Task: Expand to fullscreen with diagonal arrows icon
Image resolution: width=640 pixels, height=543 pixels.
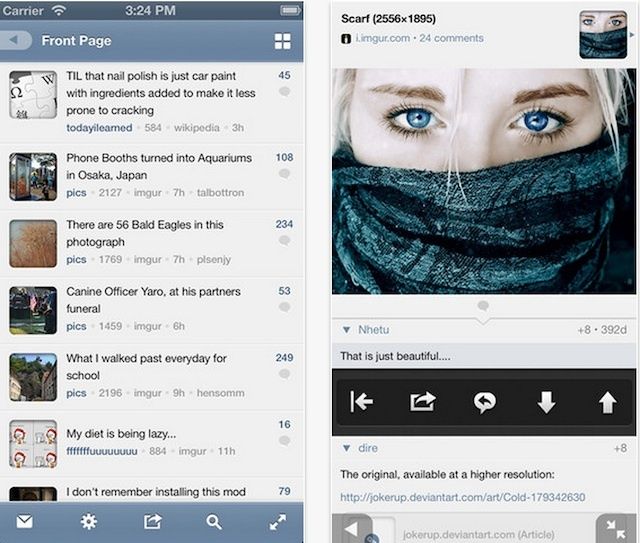Action: click(x=278, y=521)
